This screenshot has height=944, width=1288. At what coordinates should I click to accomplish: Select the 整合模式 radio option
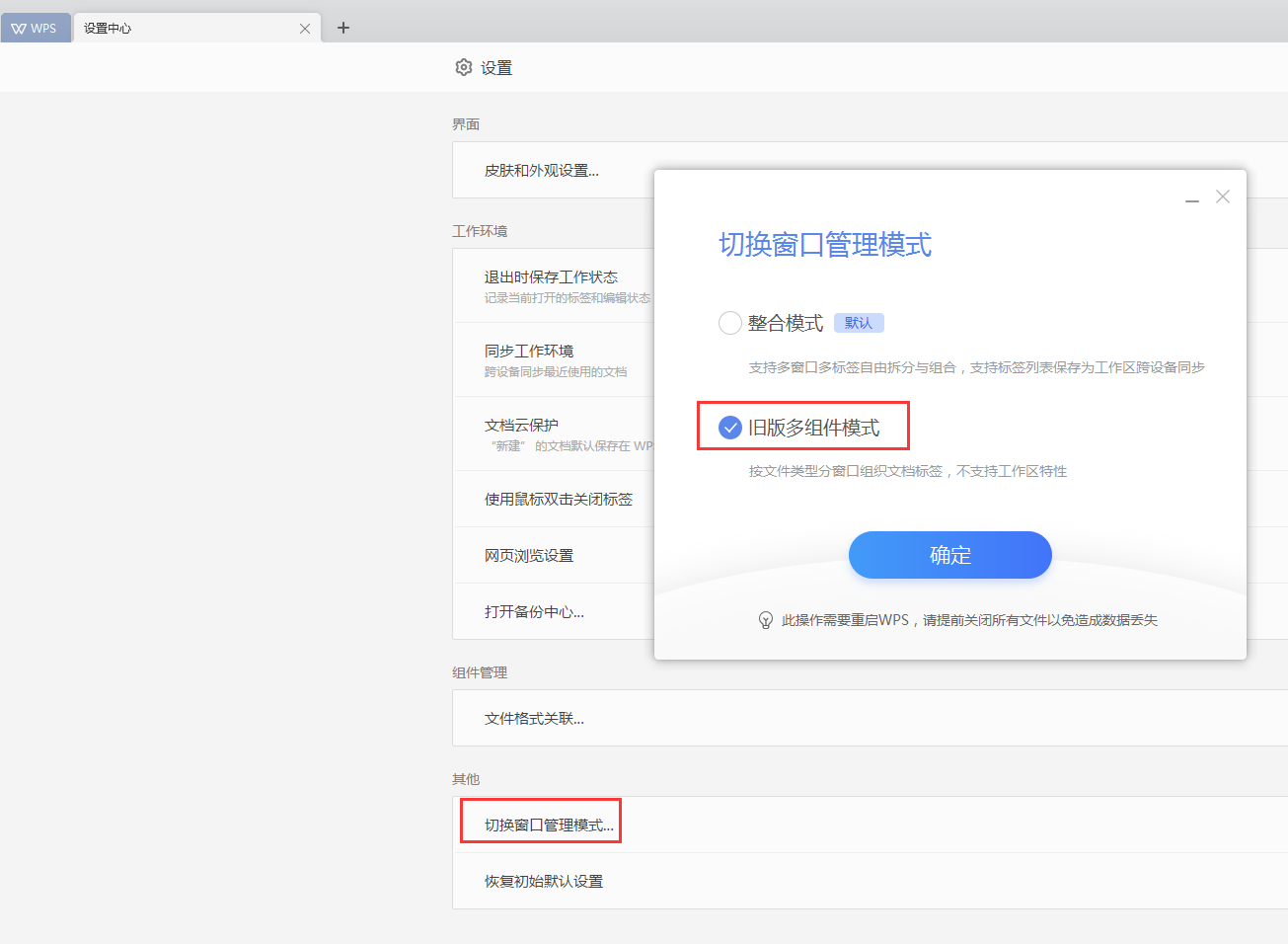point(730,323)
